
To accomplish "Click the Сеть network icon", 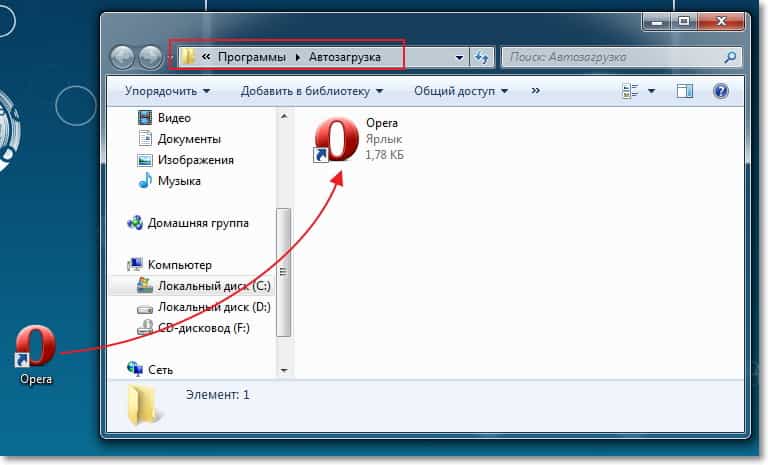I will (x=135, y=368).
